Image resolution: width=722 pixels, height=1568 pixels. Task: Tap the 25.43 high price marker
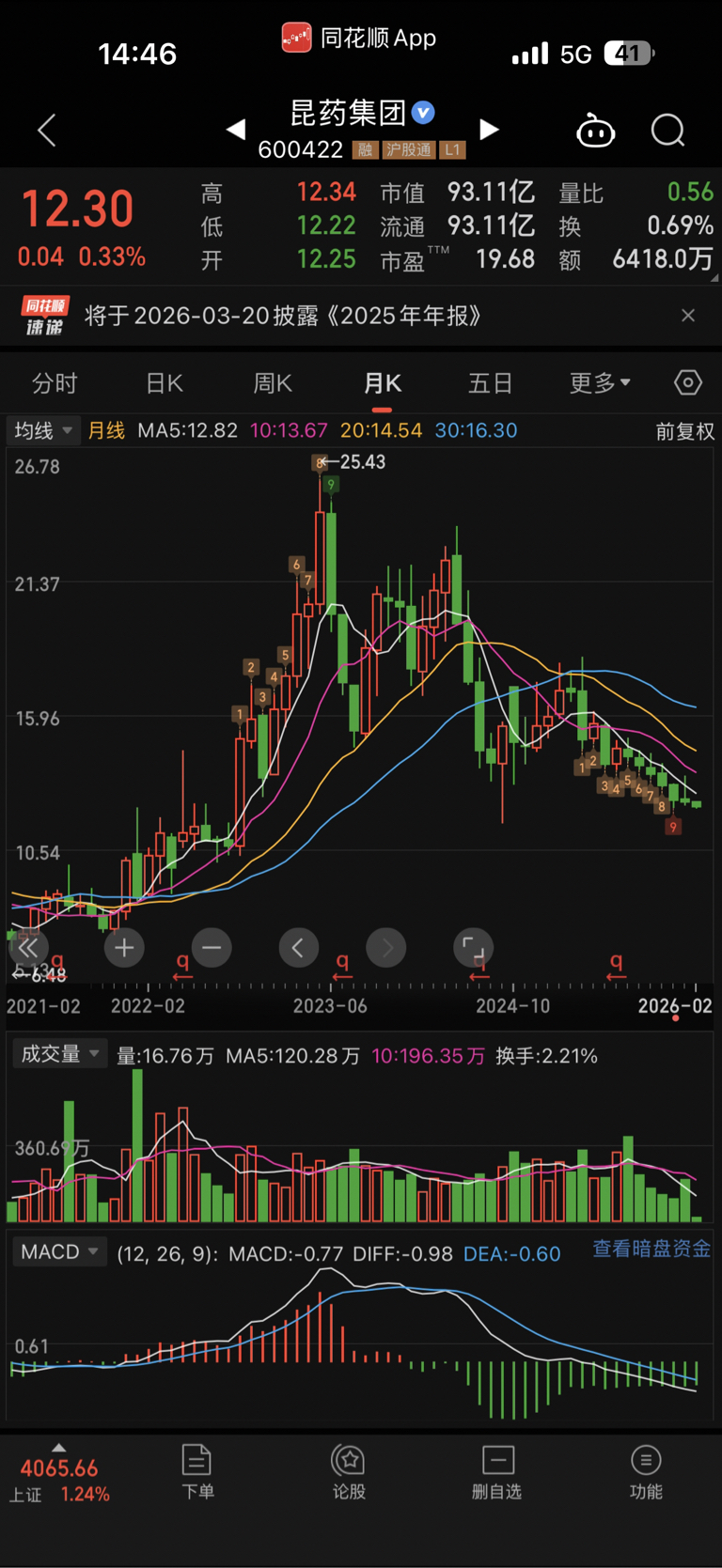pyautogui.click(x=361, y=461)
